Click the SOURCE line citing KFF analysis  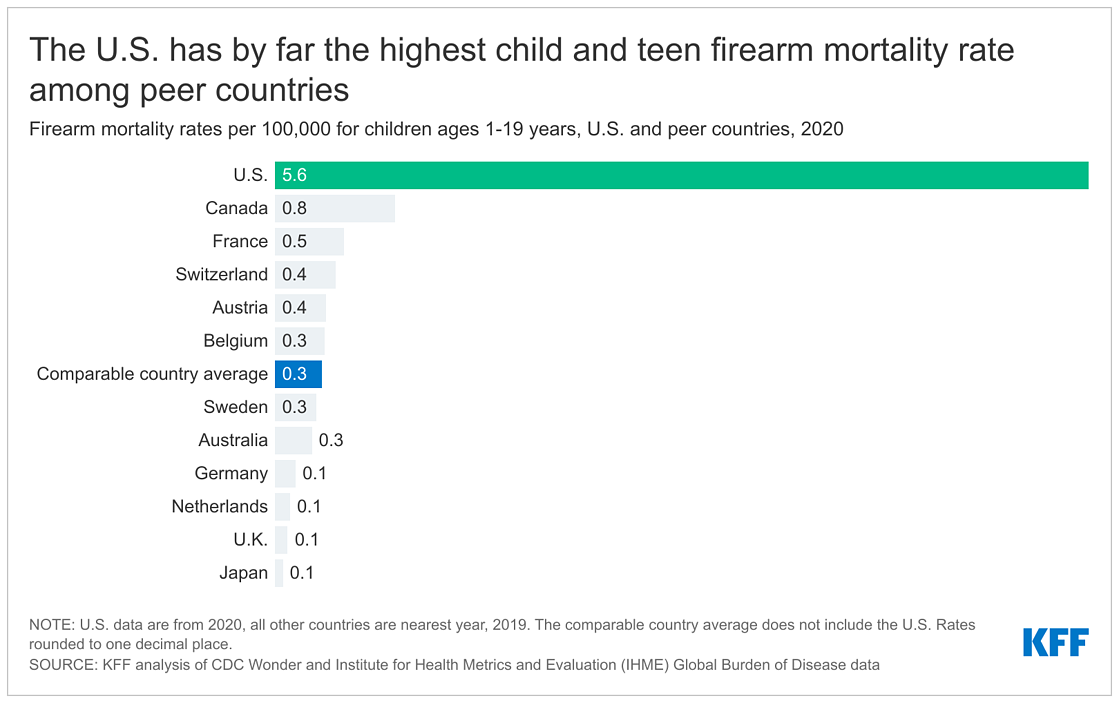pyautogui.click(x=455, y=665)
